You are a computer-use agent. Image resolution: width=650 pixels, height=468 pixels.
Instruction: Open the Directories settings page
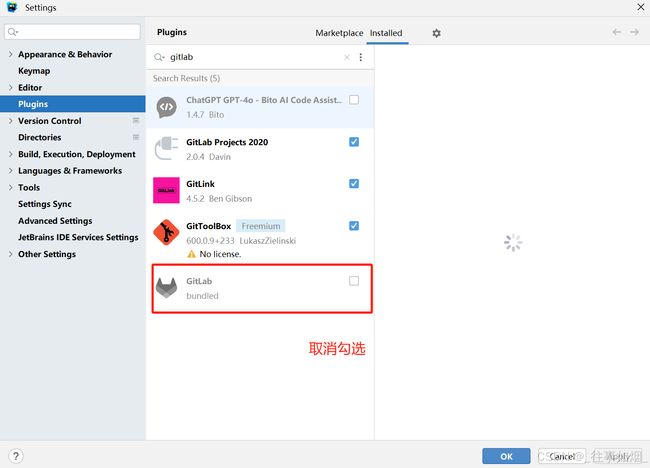tap(39, 137)
